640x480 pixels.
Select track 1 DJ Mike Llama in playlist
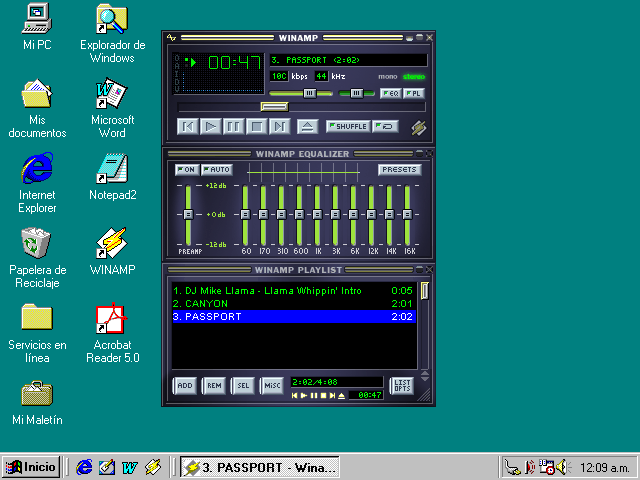[x=294, y=291]
